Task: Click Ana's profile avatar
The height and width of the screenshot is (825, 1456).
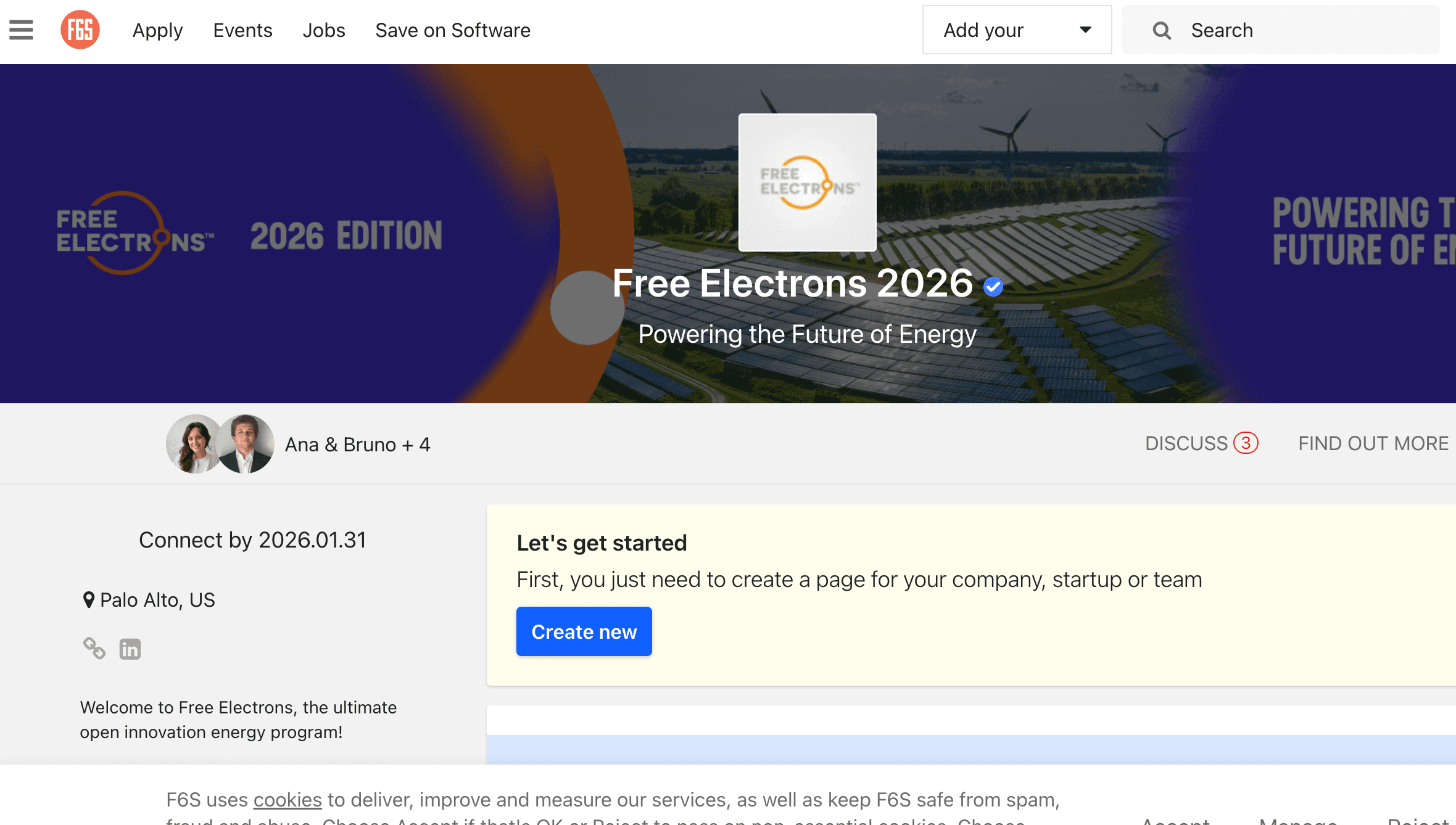Action: pos(192,444)
